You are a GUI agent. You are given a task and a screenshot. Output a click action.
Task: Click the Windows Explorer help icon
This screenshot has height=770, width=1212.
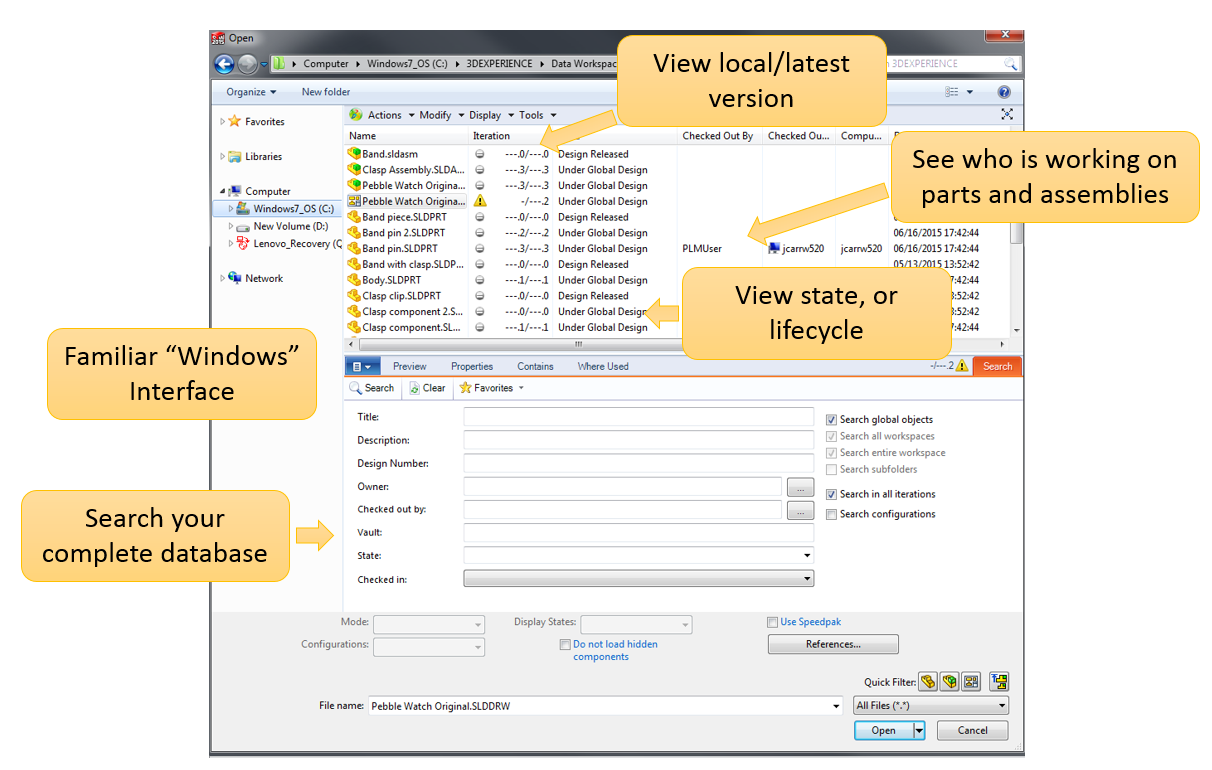[x=1004, y=92]
